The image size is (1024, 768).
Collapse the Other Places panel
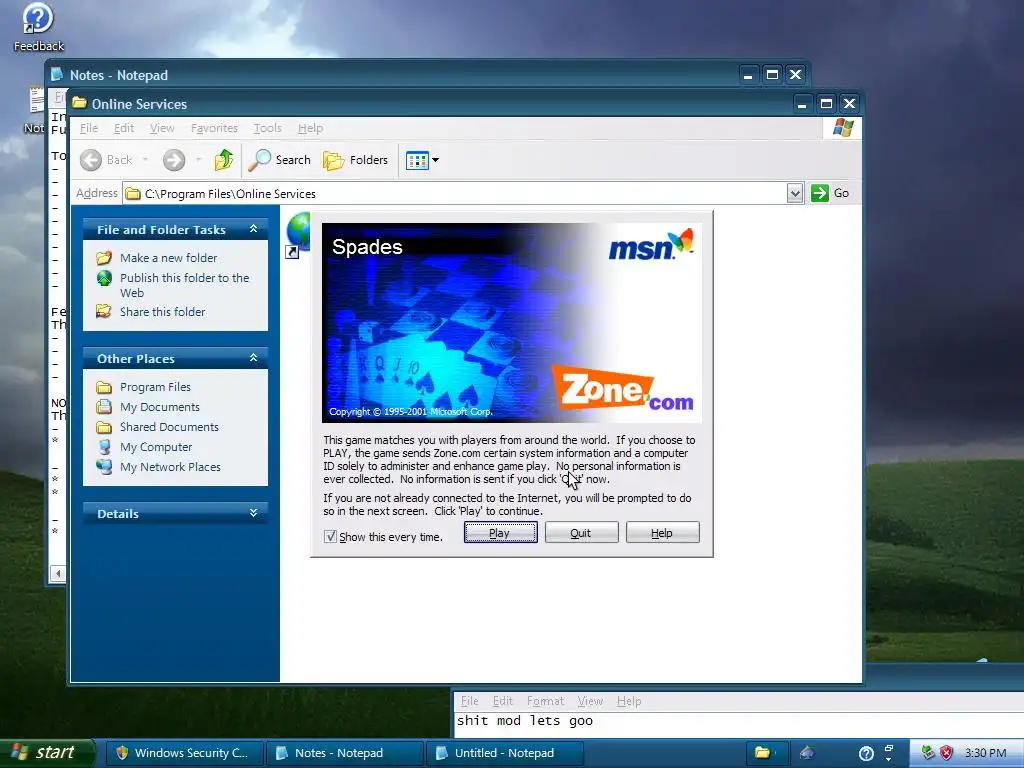click(253, 358)
